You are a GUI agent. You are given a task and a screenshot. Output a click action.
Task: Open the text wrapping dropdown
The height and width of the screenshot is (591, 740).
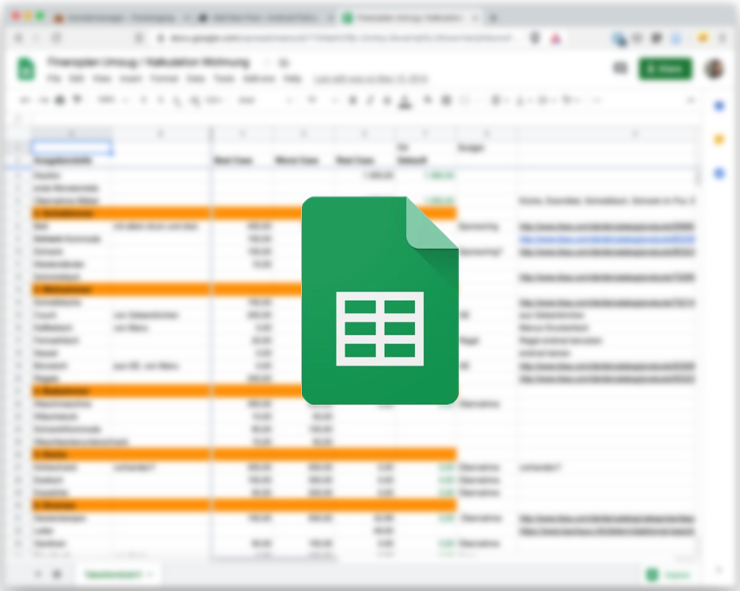pyautogui.click(x=545, y=100)
